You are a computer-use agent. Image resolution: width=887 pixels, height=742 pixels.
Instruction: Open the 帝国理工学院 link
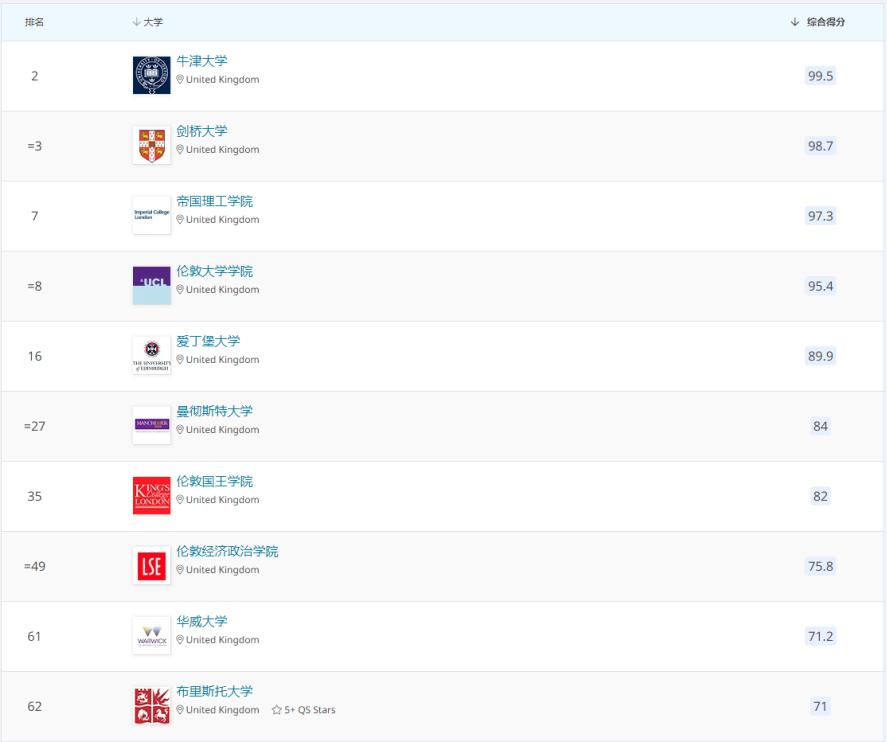click(x=214, y=201)
